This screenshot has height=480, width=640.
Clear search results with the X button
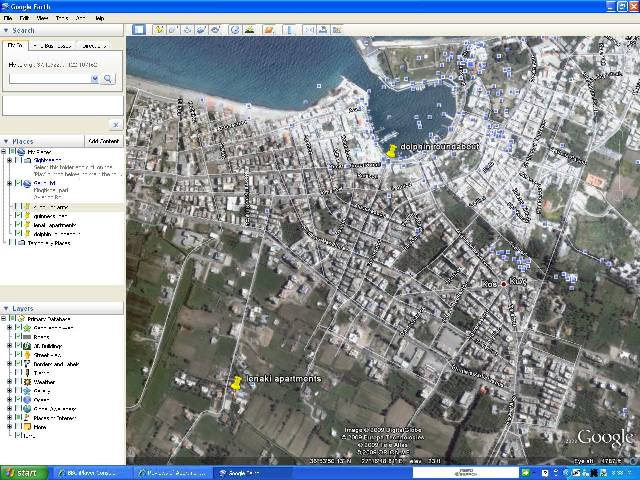pos(116,124)
